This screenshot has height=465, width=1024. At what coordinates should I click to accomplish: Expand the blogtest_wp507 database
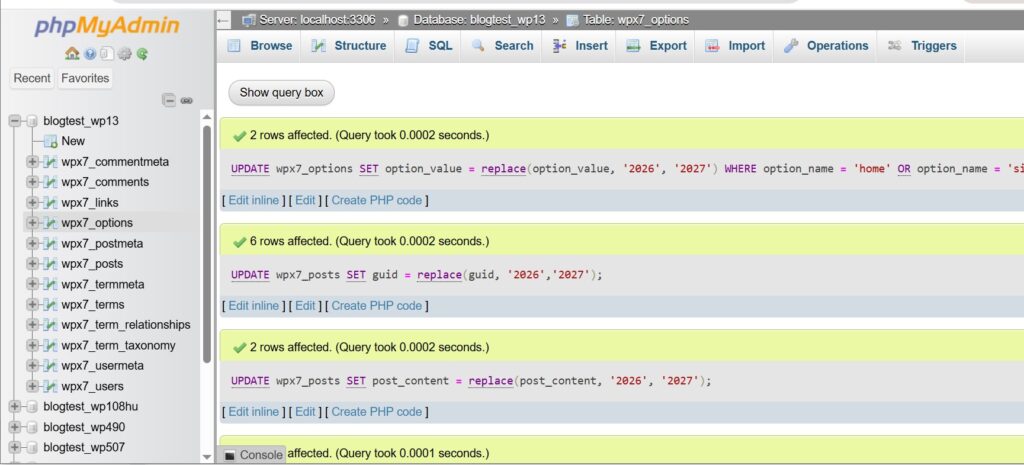pos(15,447)
